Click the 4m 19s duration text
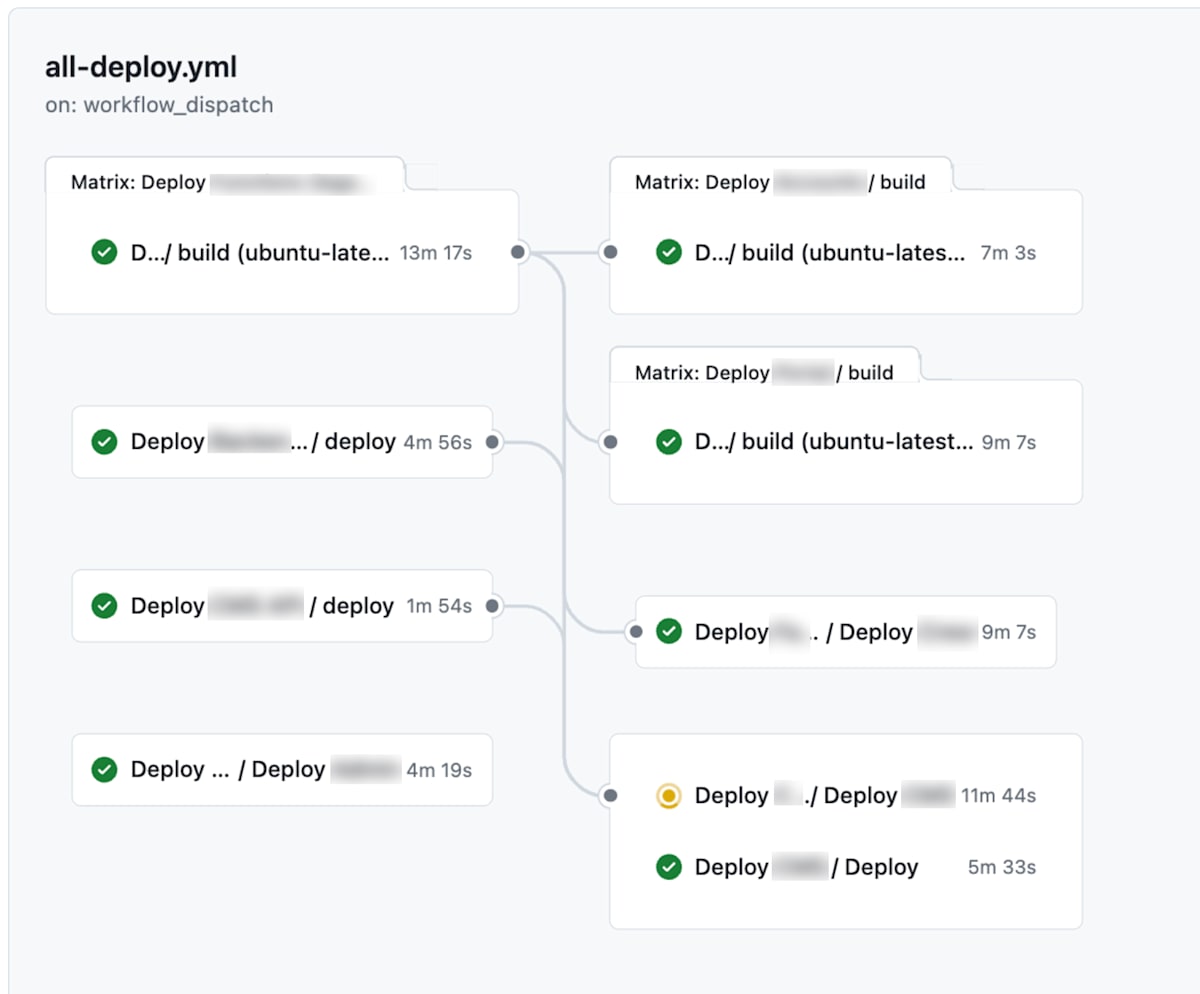This screenshot has height=994, width=1200. coord(439,770)
